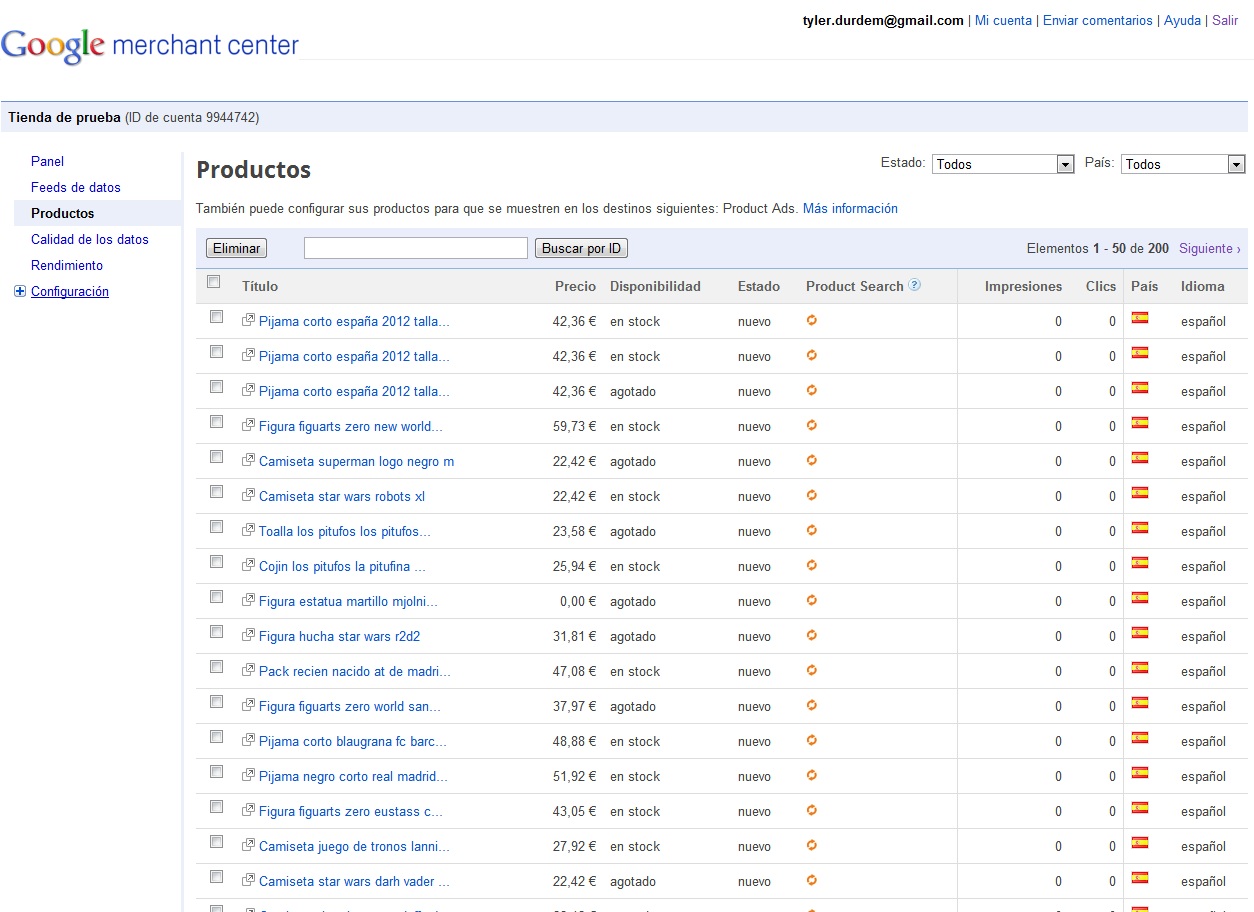Open the Product Search help question-mark icon
The width and height of the screenshot is (1254, 912).
pyautogui.click(x=914, y=285)
